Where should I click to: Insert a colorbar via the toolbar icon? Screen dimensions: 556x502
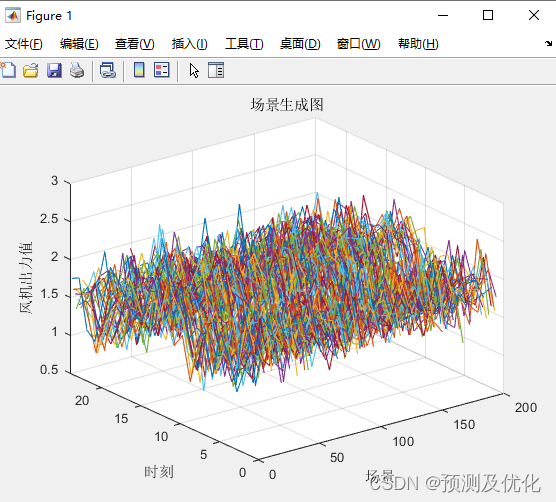point(139,70)
